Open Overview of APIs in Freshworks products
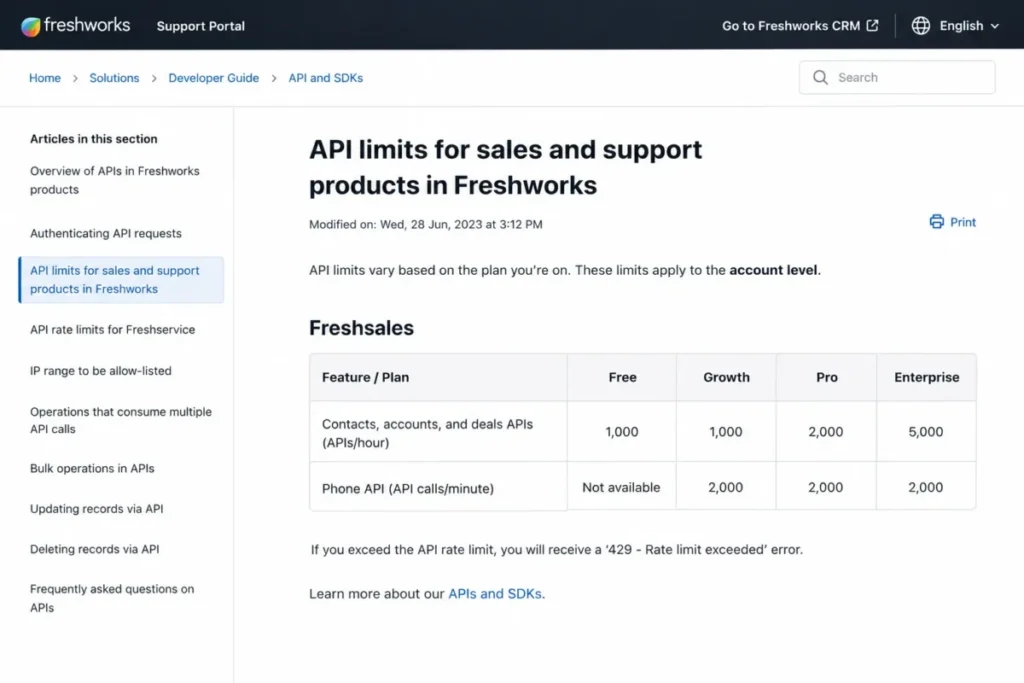Viewport: 1024px width, 683px height. (115, 180)
